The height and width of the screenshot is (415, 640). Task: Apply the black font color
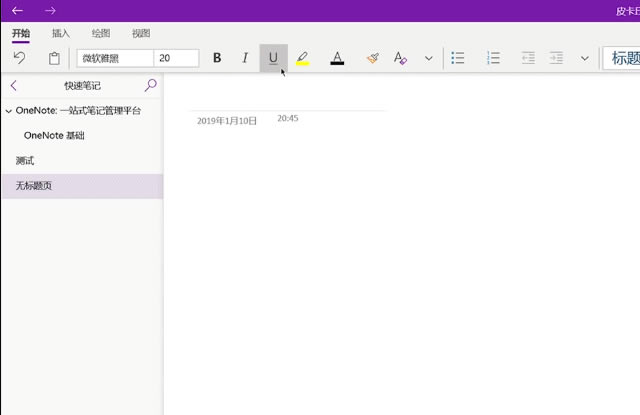(x=337, y=58)
